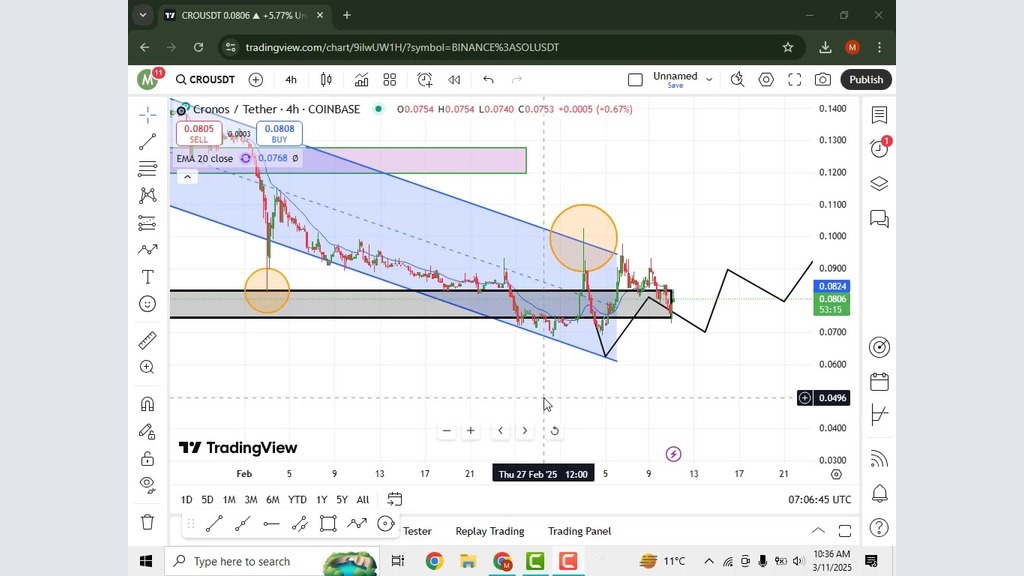Viewport: 1024px width, 576px height.
Task: Select the 1D time range
Action: 186,500
